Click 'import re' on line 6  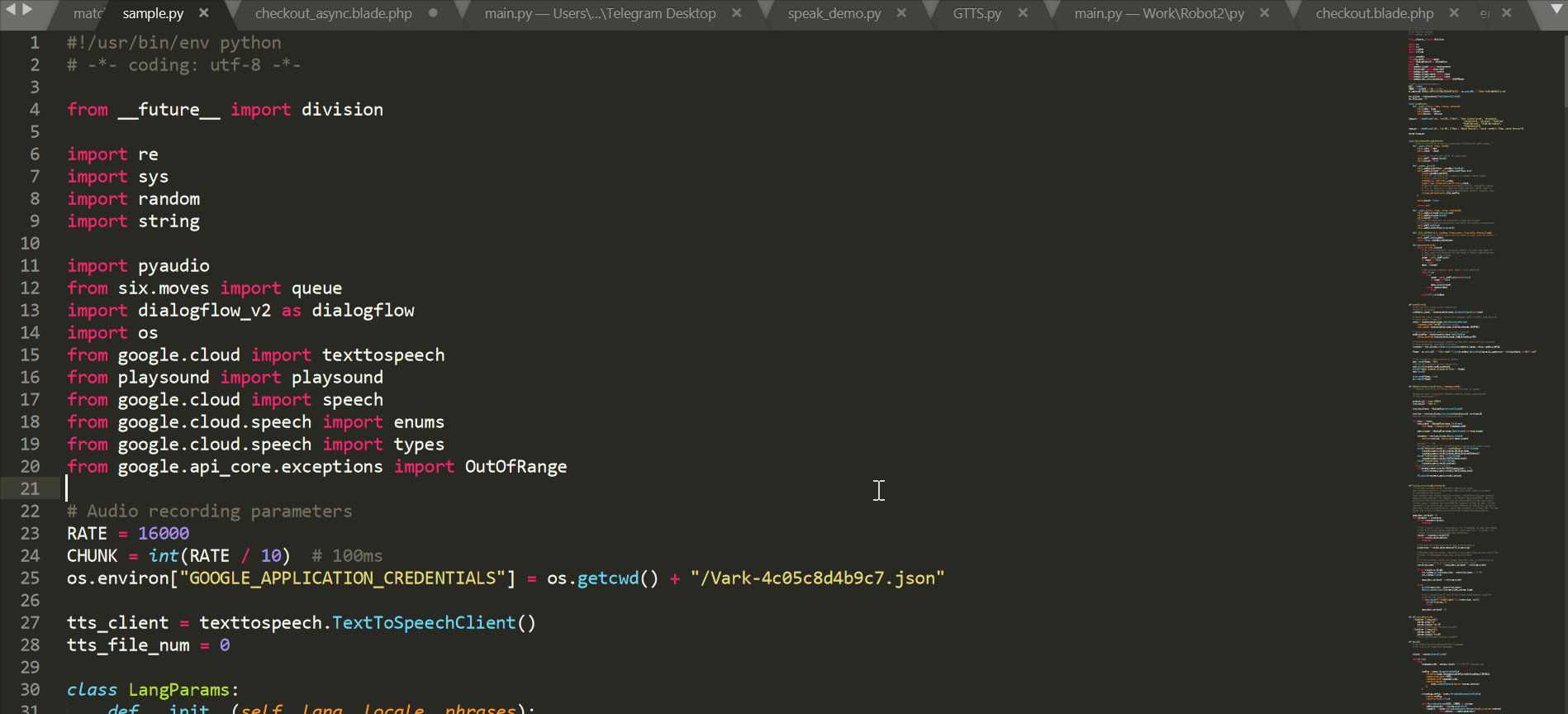point(112,155)
